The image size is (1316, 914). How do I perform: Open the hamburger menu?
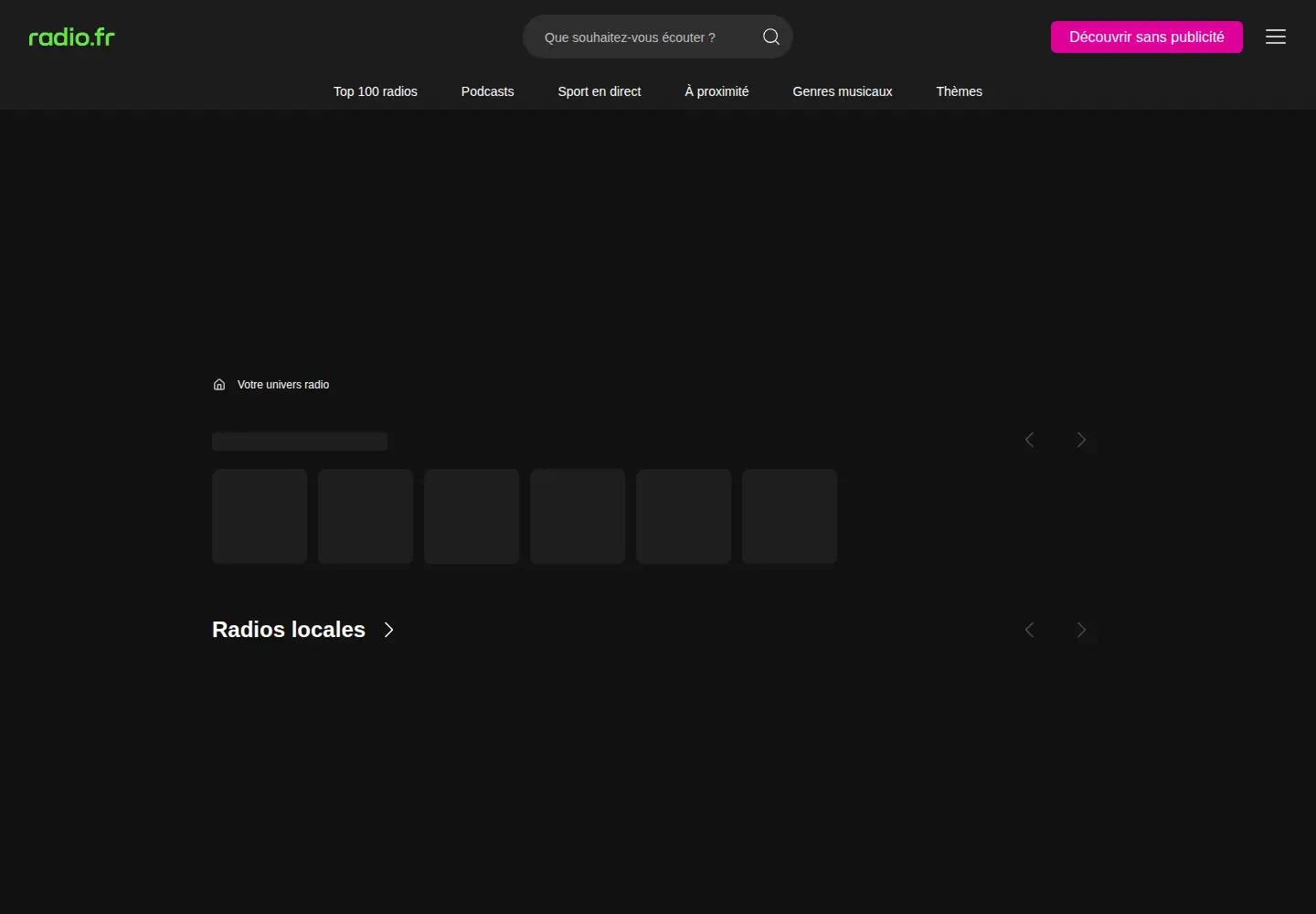(x=1276, y=37)
